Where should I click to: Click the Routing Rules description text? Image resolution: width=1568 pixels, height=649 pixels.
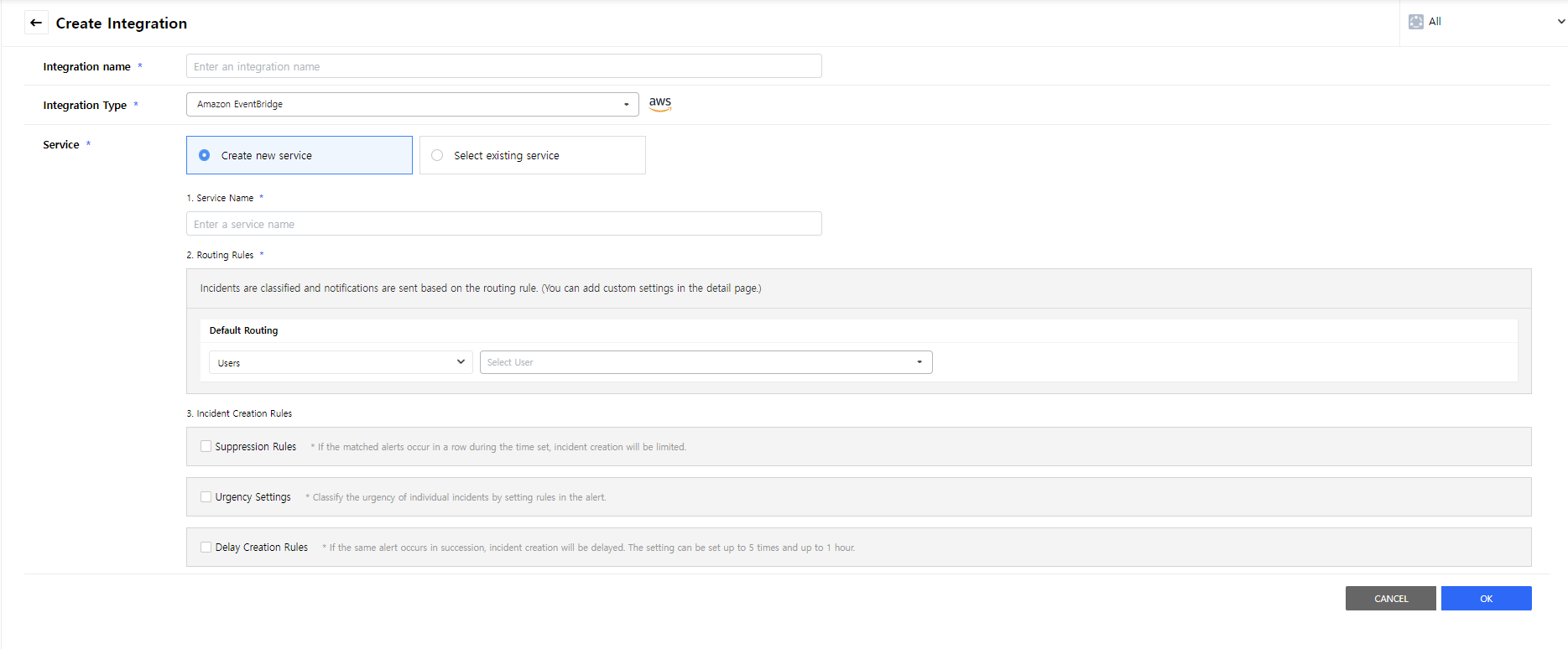[x=481, y=288]
